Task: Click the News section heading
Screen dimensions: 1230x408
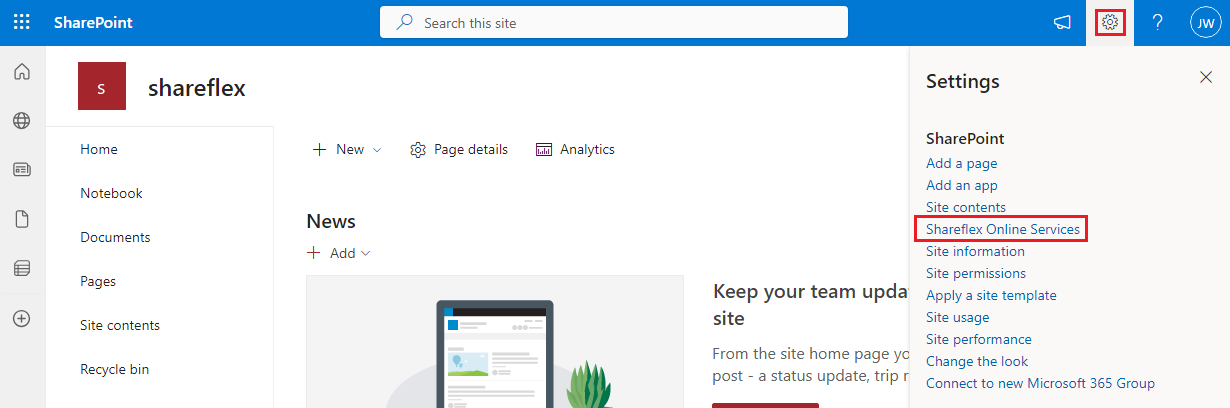Action: [x=331, y=221]
